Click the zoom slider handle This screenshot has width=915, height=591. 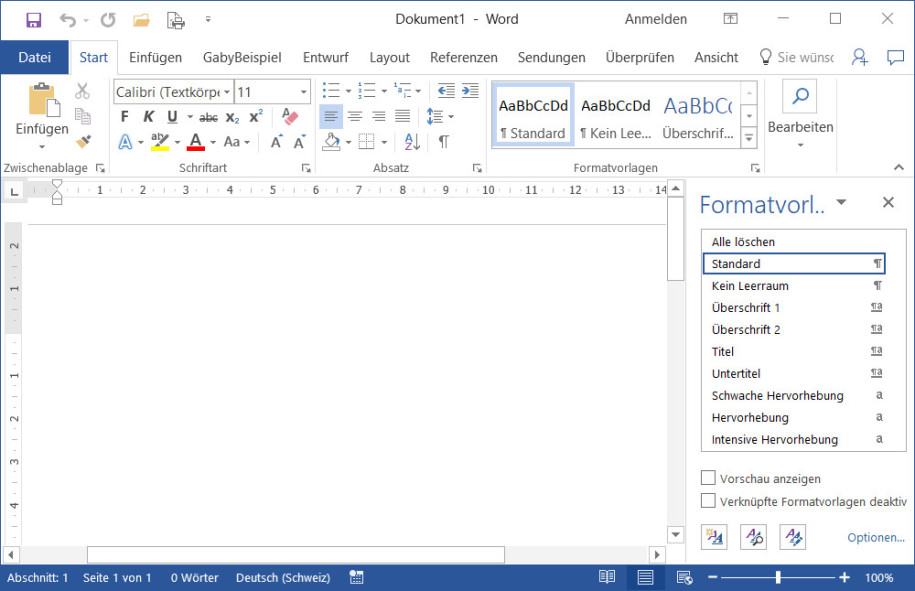click(x=778, y=578)
